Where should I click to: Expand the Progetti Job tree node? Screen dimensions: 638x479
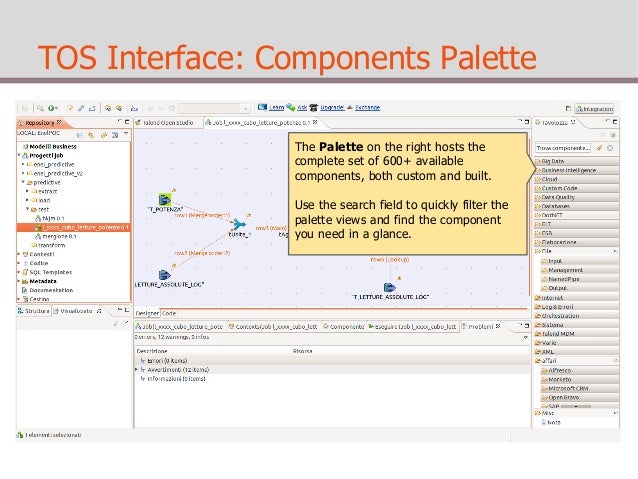pos(19,155)
